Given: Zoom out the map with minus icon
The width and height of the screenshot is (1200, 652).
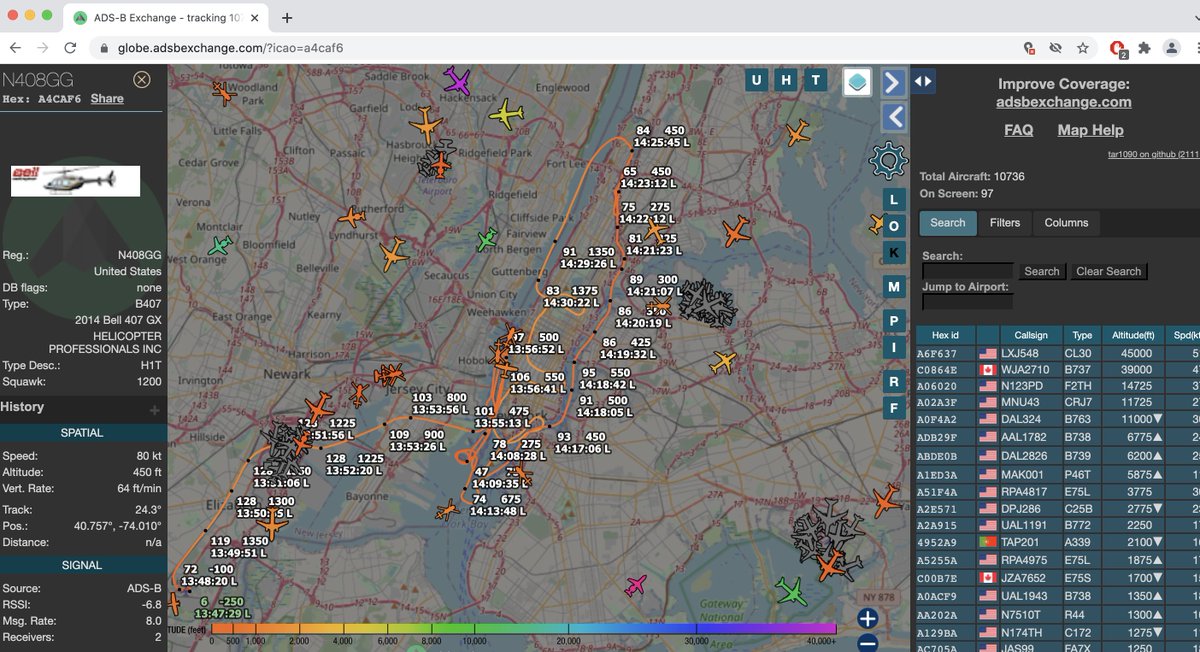Looking at the screenshot, I should point(868,643).
